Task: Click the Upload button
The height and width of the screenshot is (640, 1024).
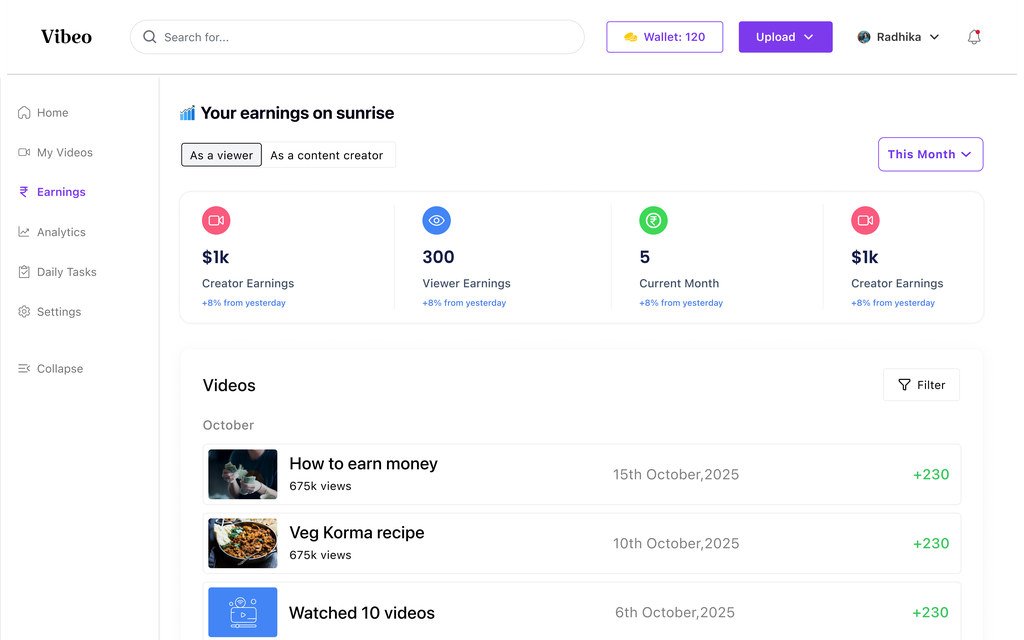Action: 785,37
